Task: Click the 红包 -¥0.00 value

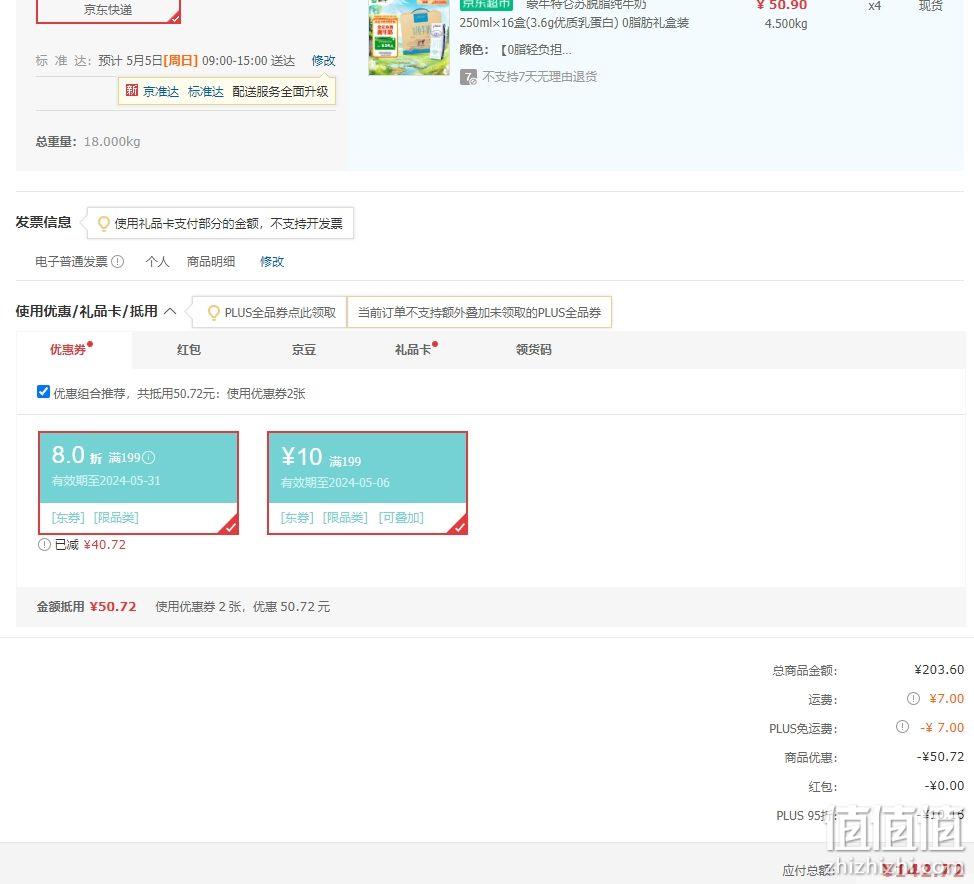Action: [944, 786]
